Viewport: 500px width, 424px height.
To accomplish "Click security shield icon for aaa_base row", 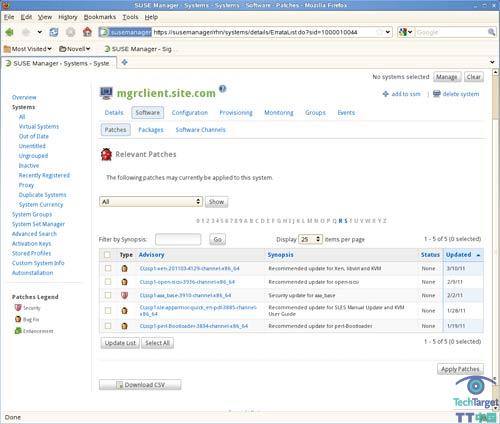I will tap(125, 295).
